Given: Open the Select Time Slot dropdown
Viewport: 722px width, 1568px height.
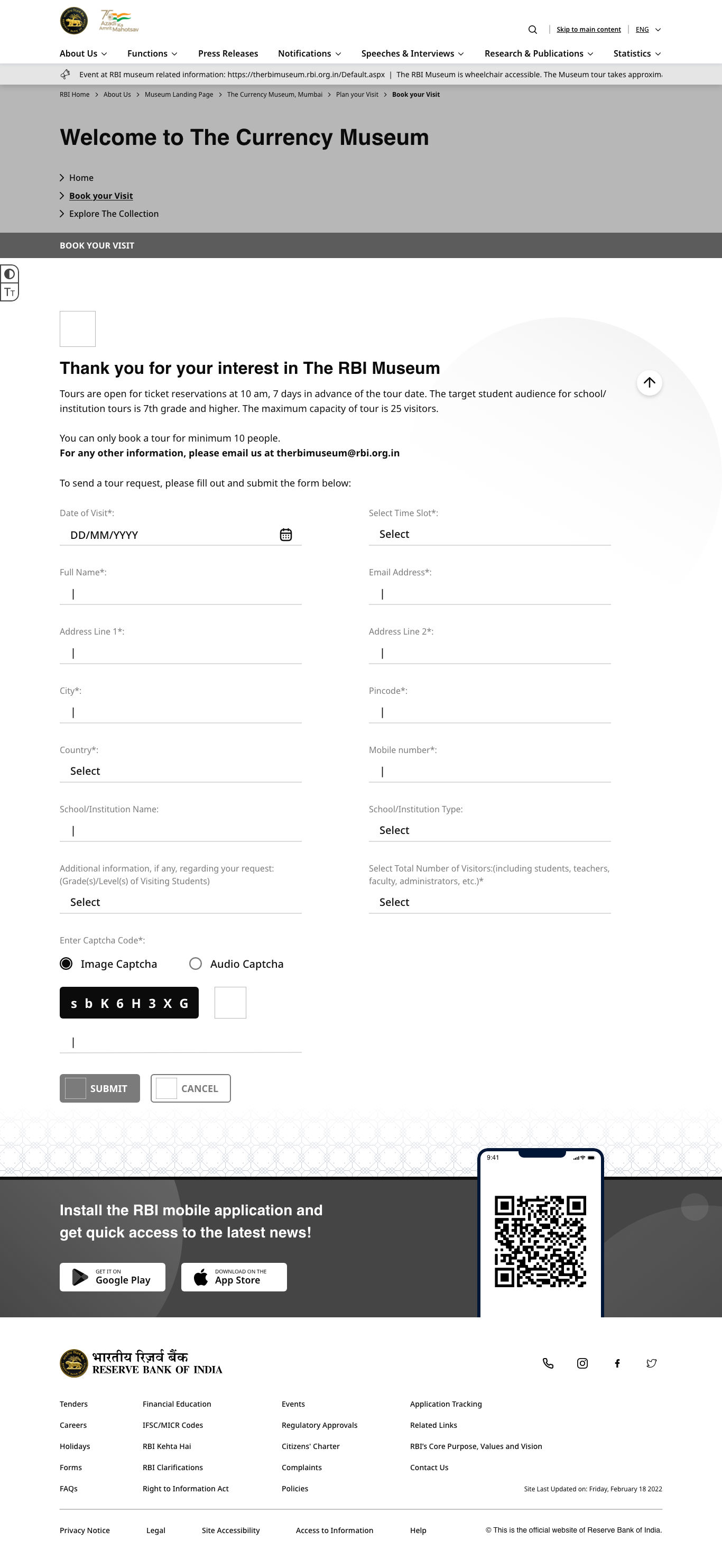Looking at the screenshot, I should [489, 534].
